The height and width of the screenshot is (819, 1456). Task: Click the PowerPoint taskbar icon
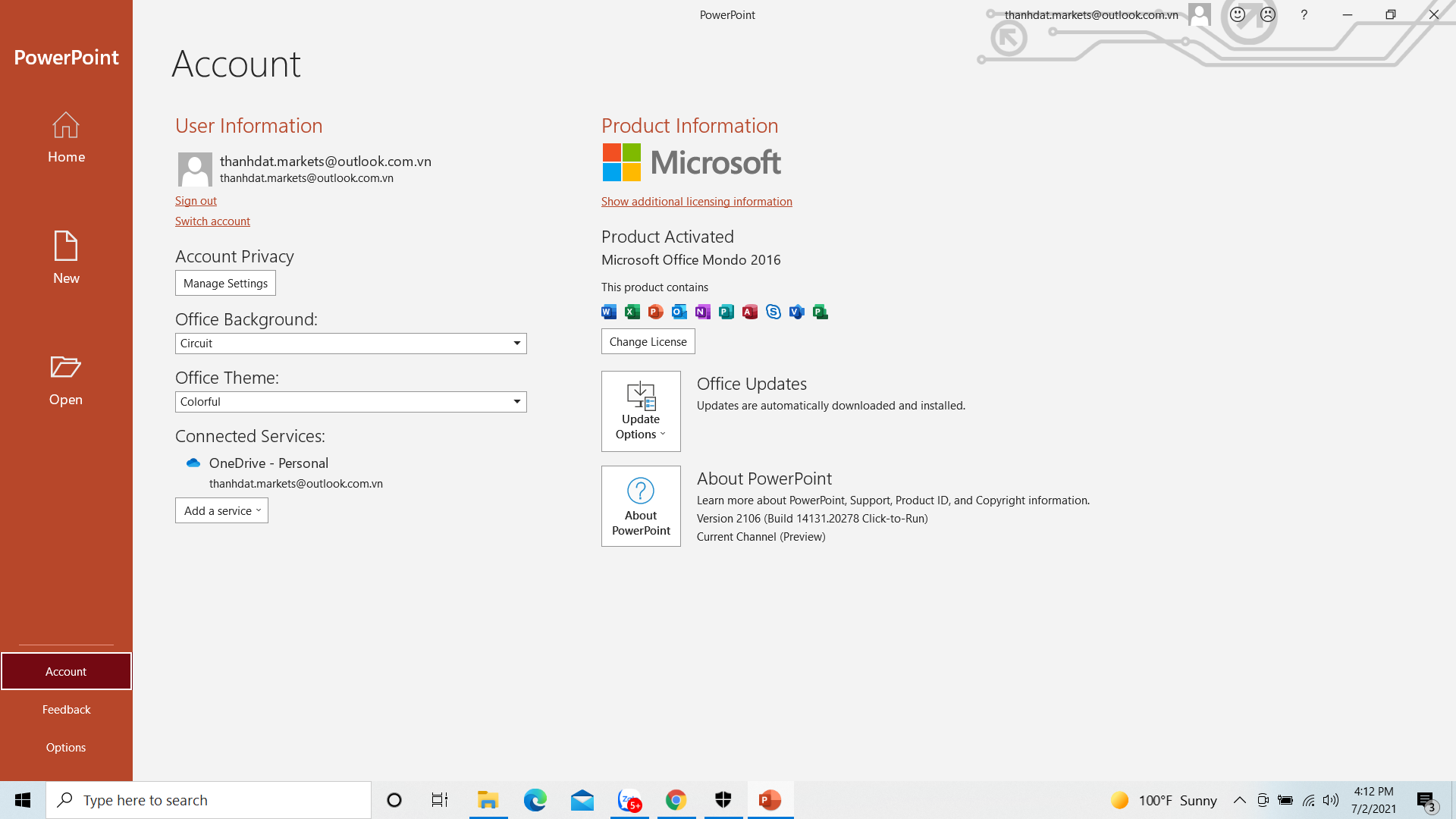770,800
